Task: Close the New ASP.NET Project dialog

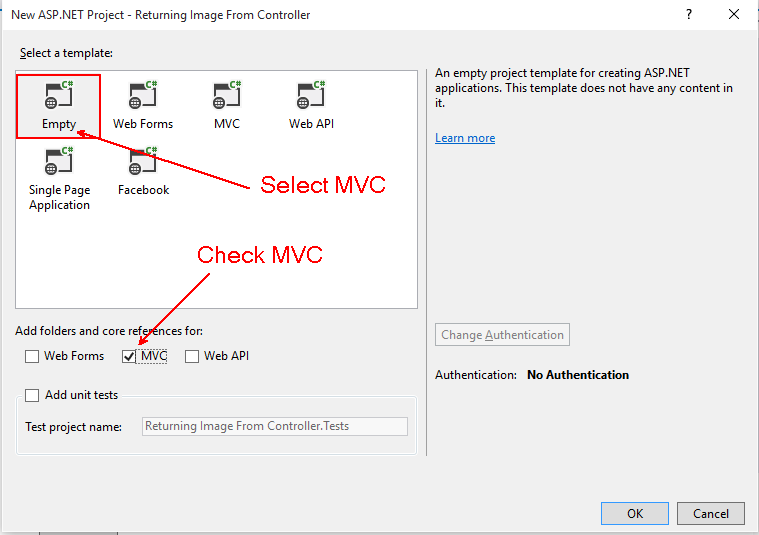Action: click(x=735, y=14)
